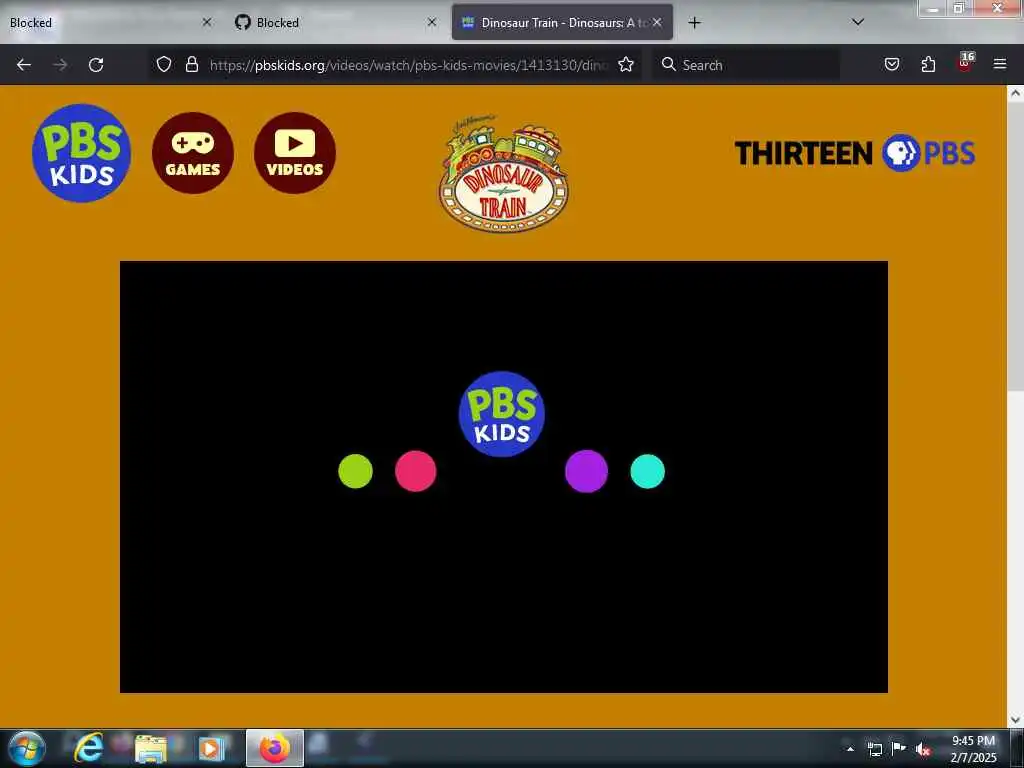Launch Internet Explorer from taskbar
1024x768 pixels.
88,748
